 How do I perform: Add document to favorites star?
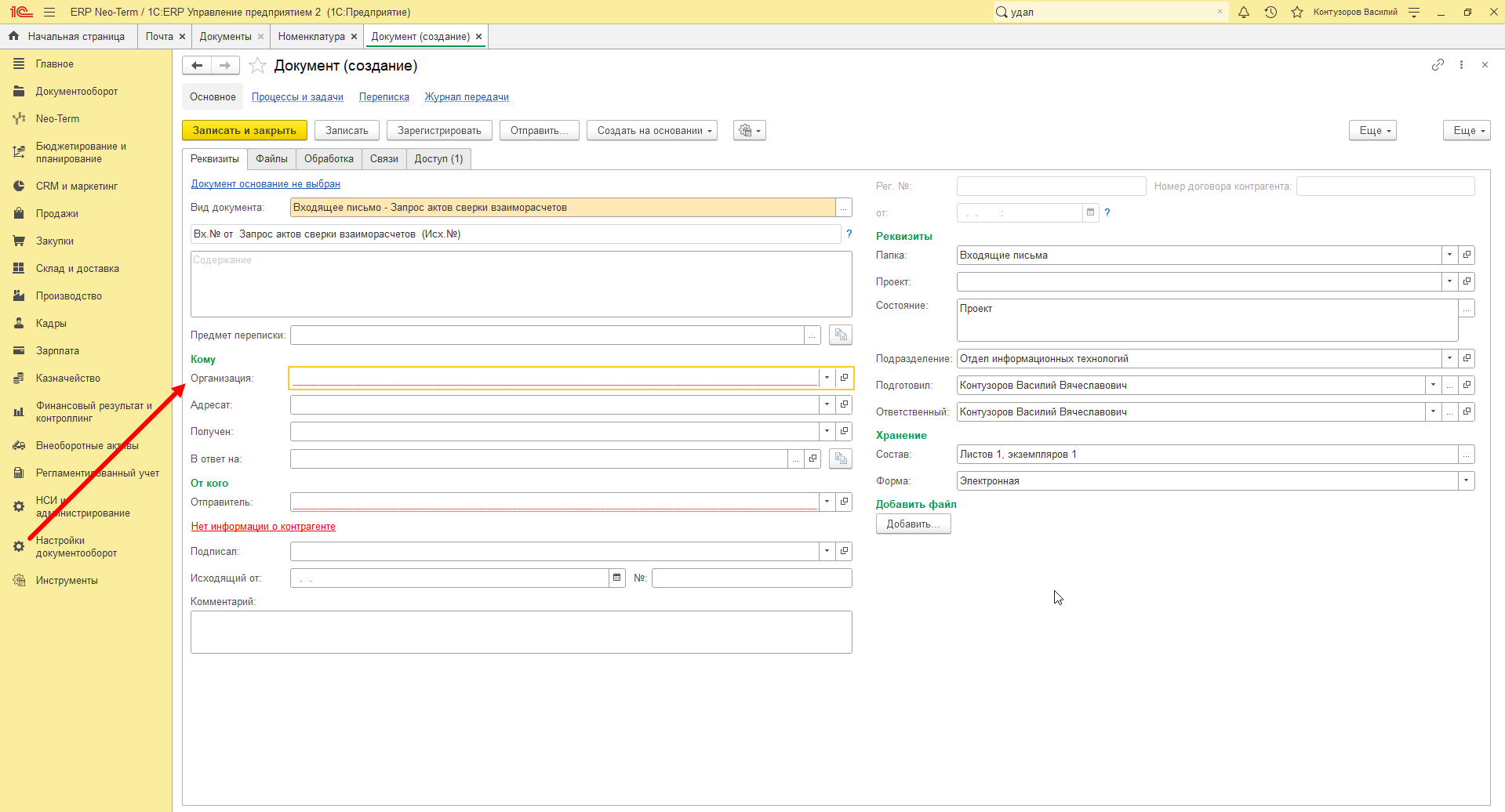(x=257, y=66)
